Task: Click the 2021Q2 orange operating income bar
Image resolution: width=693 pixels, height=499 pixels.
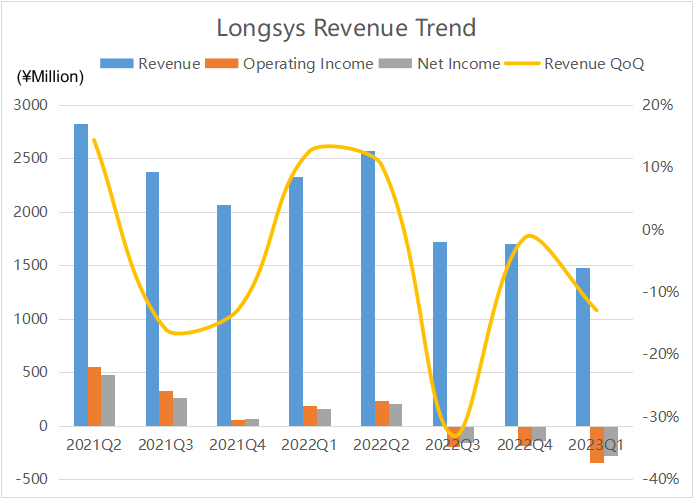Action: 94,396
